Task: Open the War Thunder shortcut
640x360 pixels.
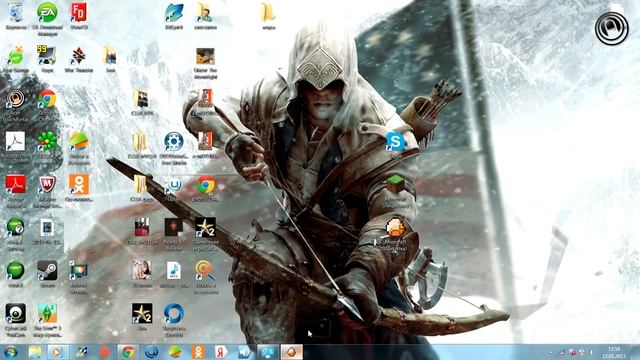Action: (79, 56)
